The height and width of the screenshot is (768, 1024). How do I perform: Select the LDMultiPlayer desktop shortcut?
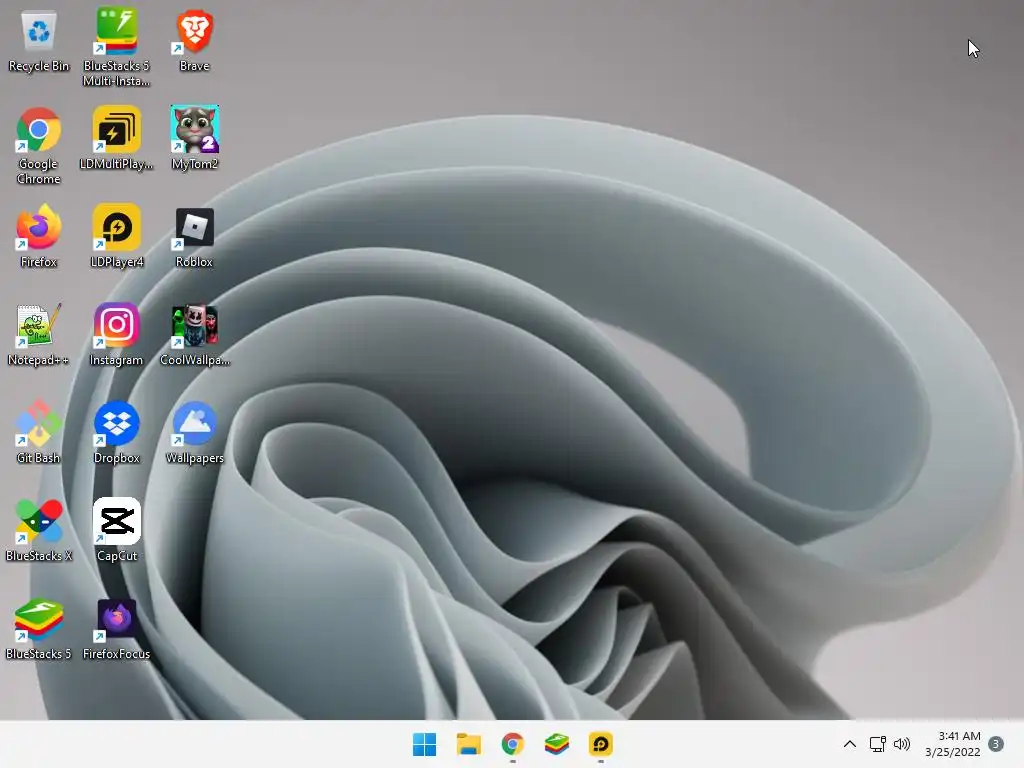click(x=117, y=138)
